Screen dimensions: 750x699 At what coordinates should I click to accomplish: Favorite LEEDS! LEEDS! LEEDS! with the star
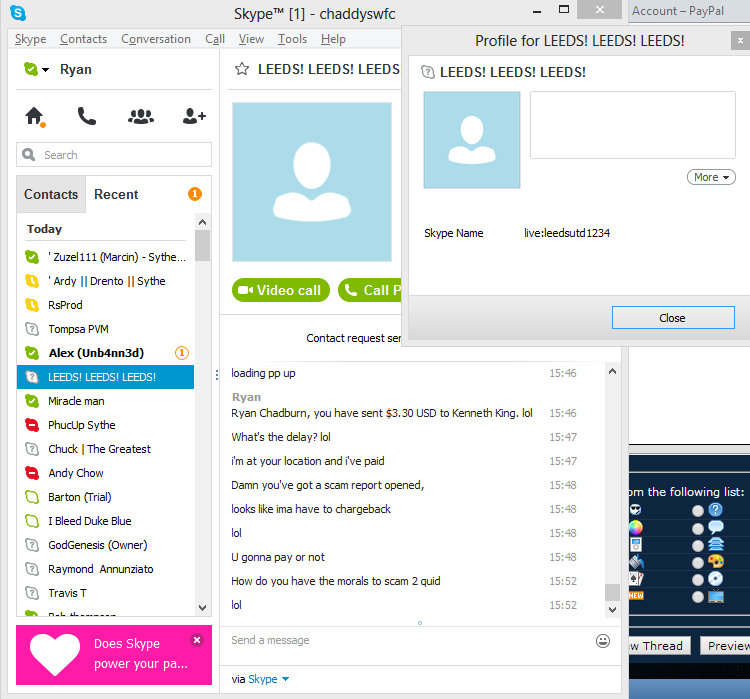coord(242,69)
